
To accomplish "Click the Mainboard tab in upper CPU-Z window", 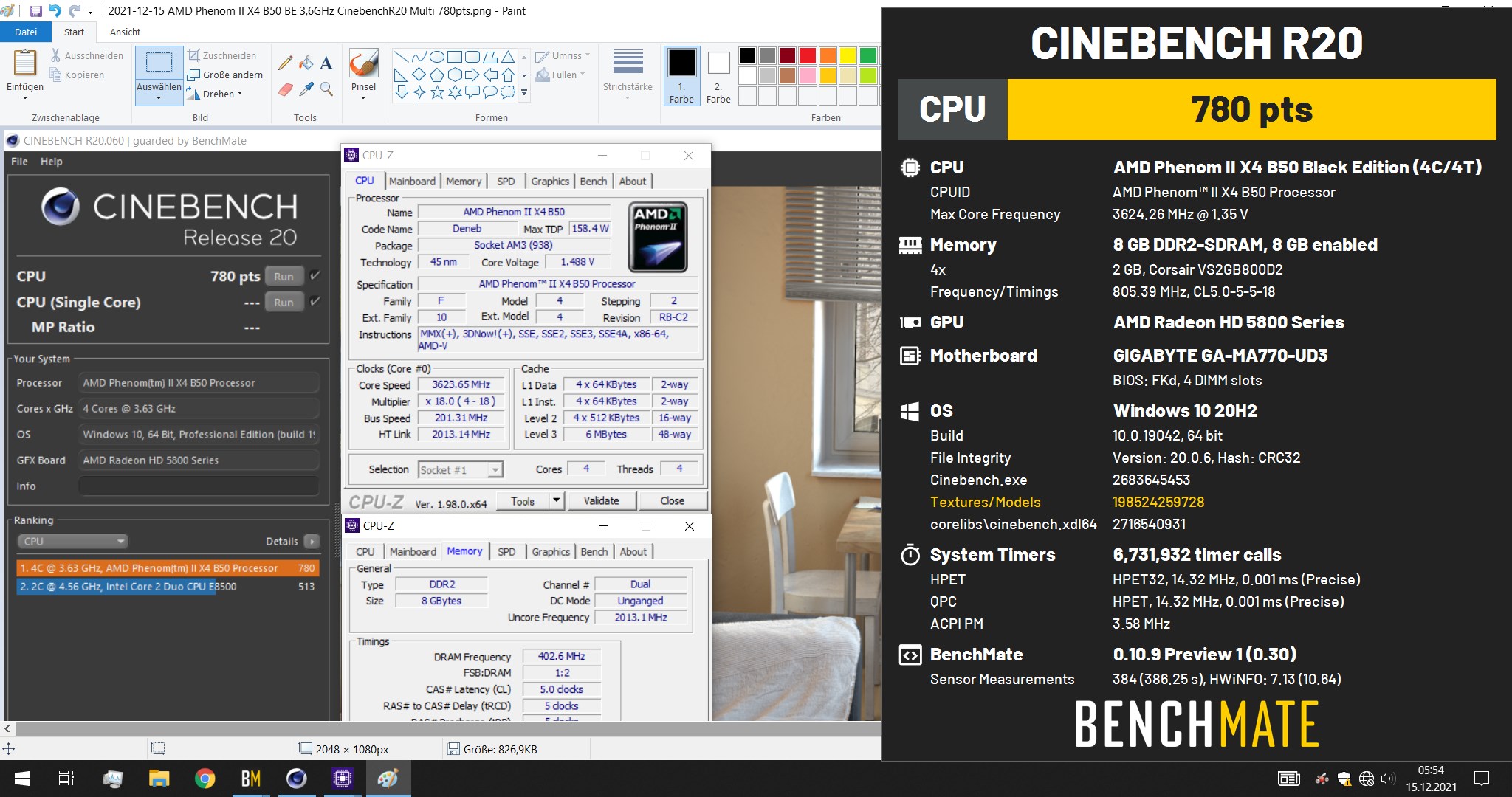I will 412,181.
